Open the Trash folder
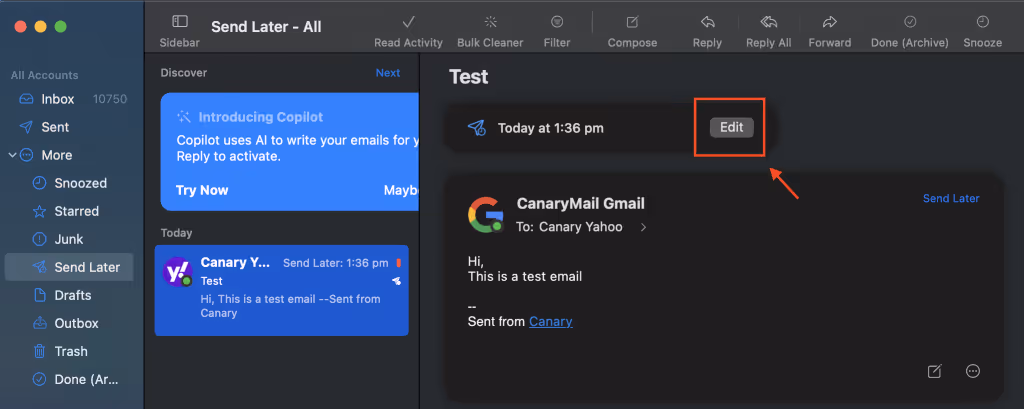Image resolution: width=1024 pixels, height=409 pixels. [69, 352]
